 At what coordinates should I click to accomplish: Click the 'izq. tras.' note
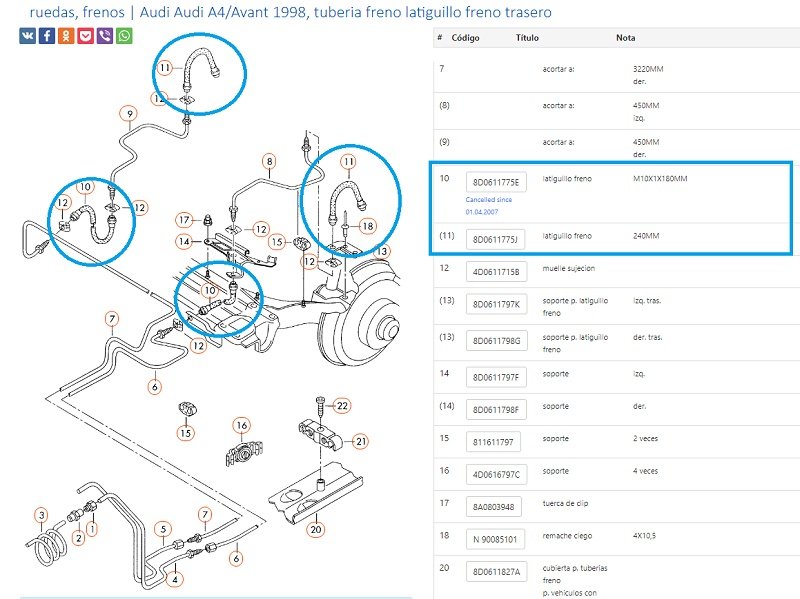pyautogui.click(x=647, y=301)
